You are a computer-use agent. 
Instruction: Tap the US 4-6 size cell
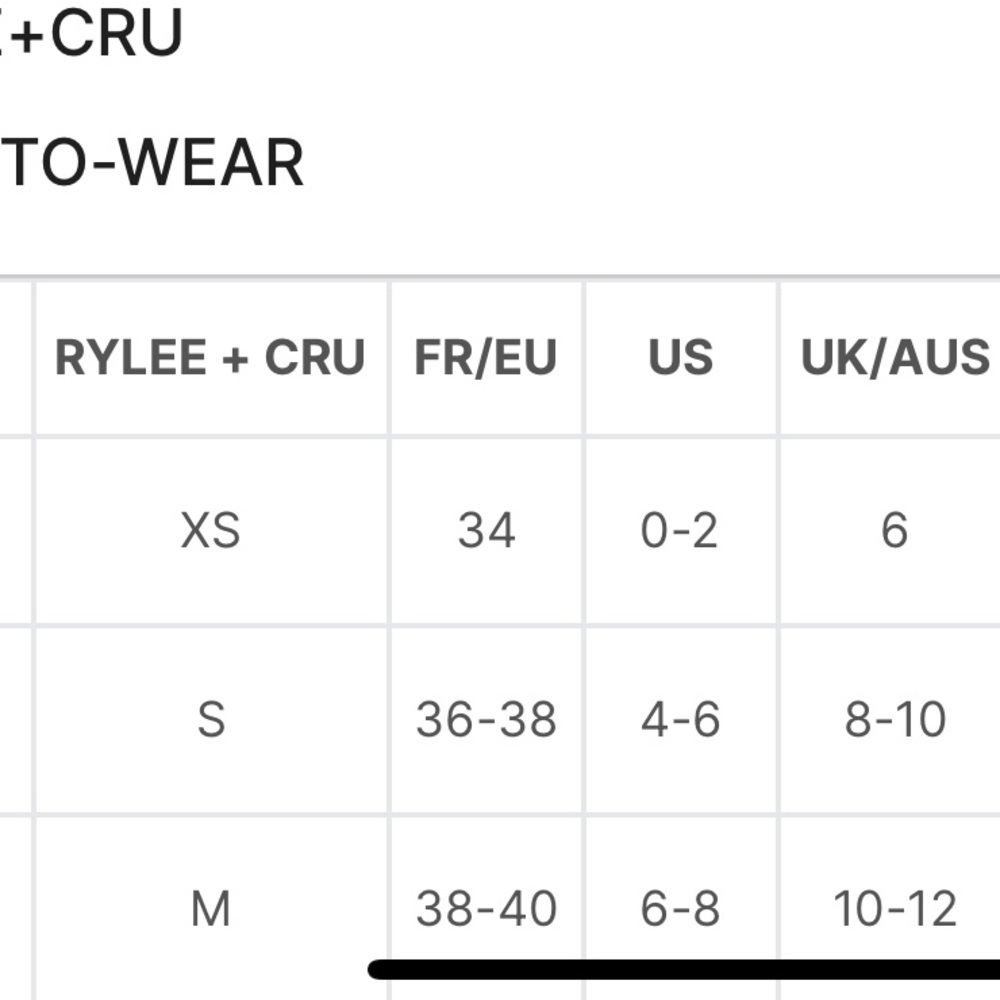[680, 719]
